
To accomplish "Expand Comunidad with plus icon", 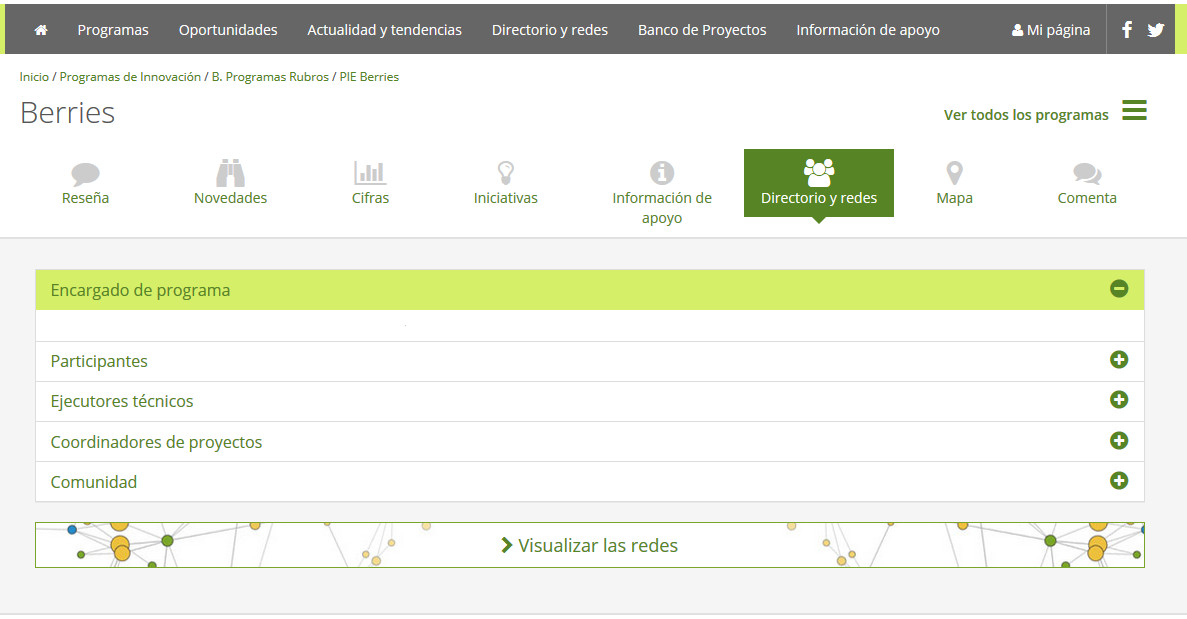I will [x=1119, y=481].
